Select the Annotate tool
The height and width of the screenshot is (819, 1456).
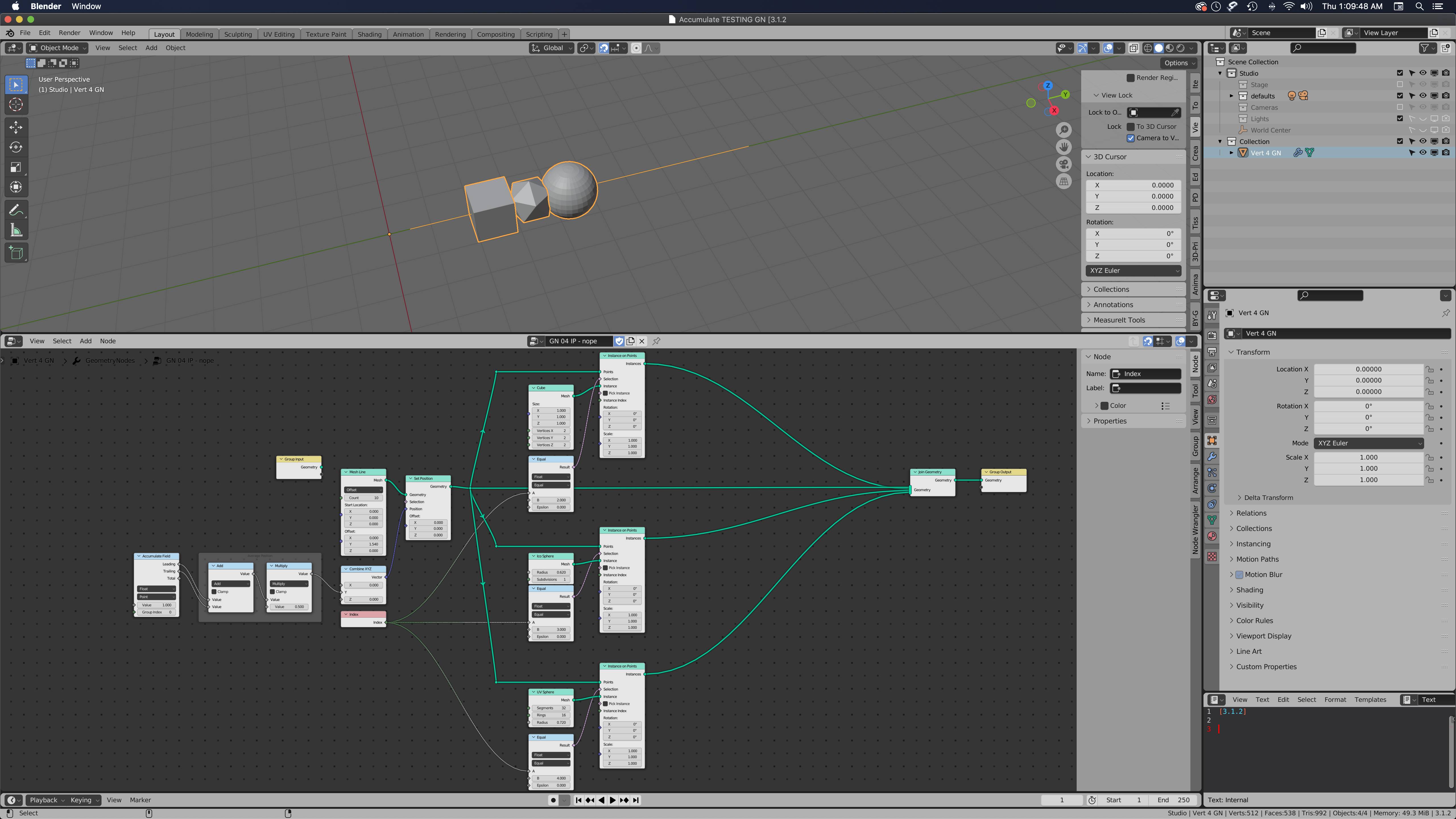(16, 210)
